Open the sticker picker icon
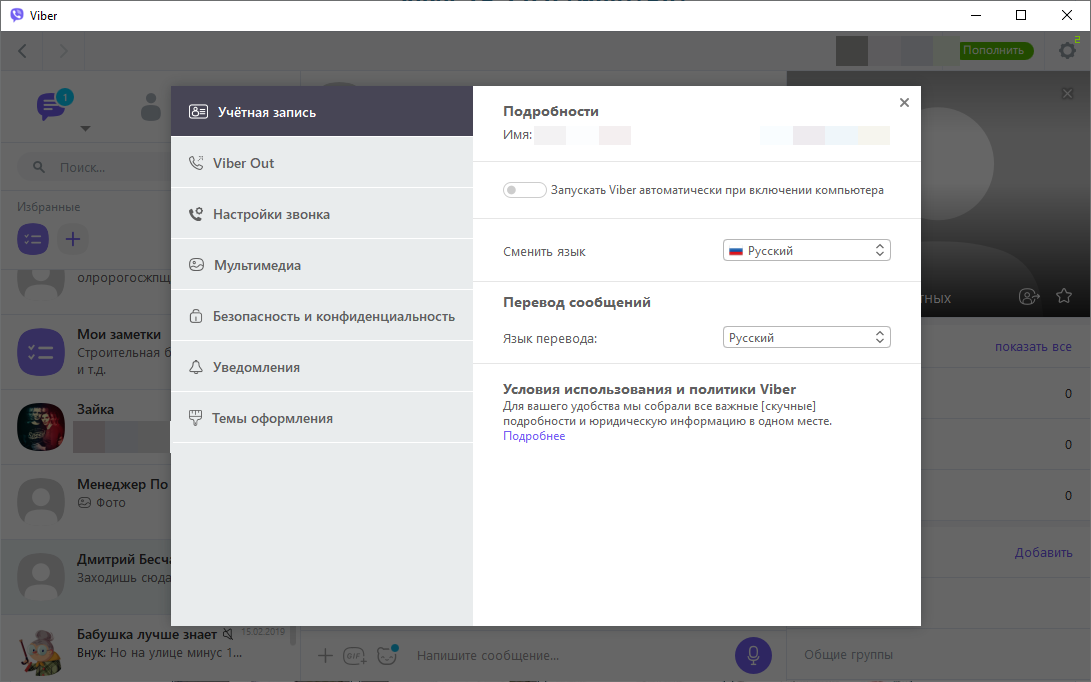The image size is (1091, 682). click(386, 656)
